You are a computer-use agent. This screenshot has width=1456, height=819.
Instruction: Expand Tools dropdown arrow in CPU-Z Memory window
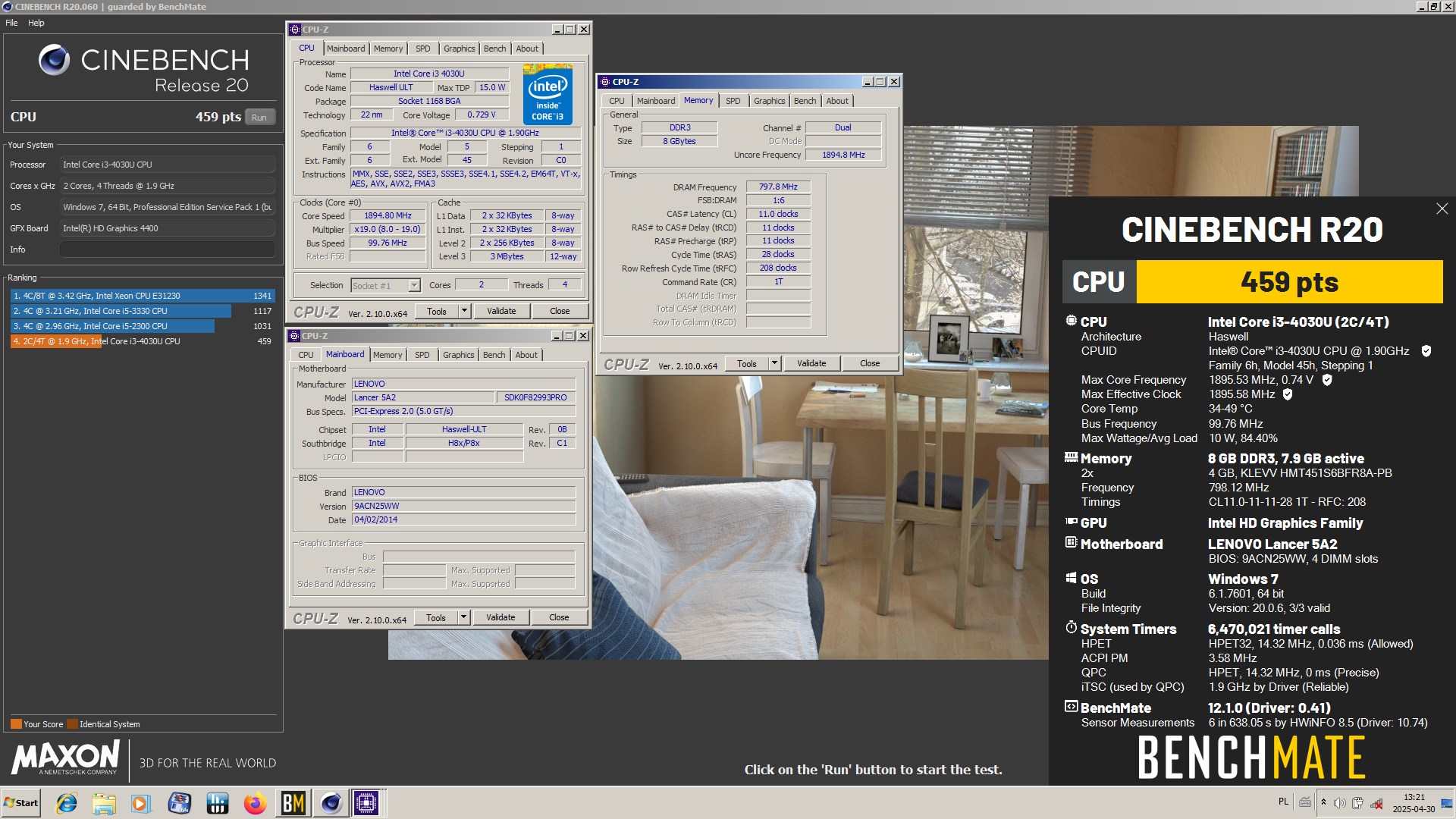tap(774, 363)
